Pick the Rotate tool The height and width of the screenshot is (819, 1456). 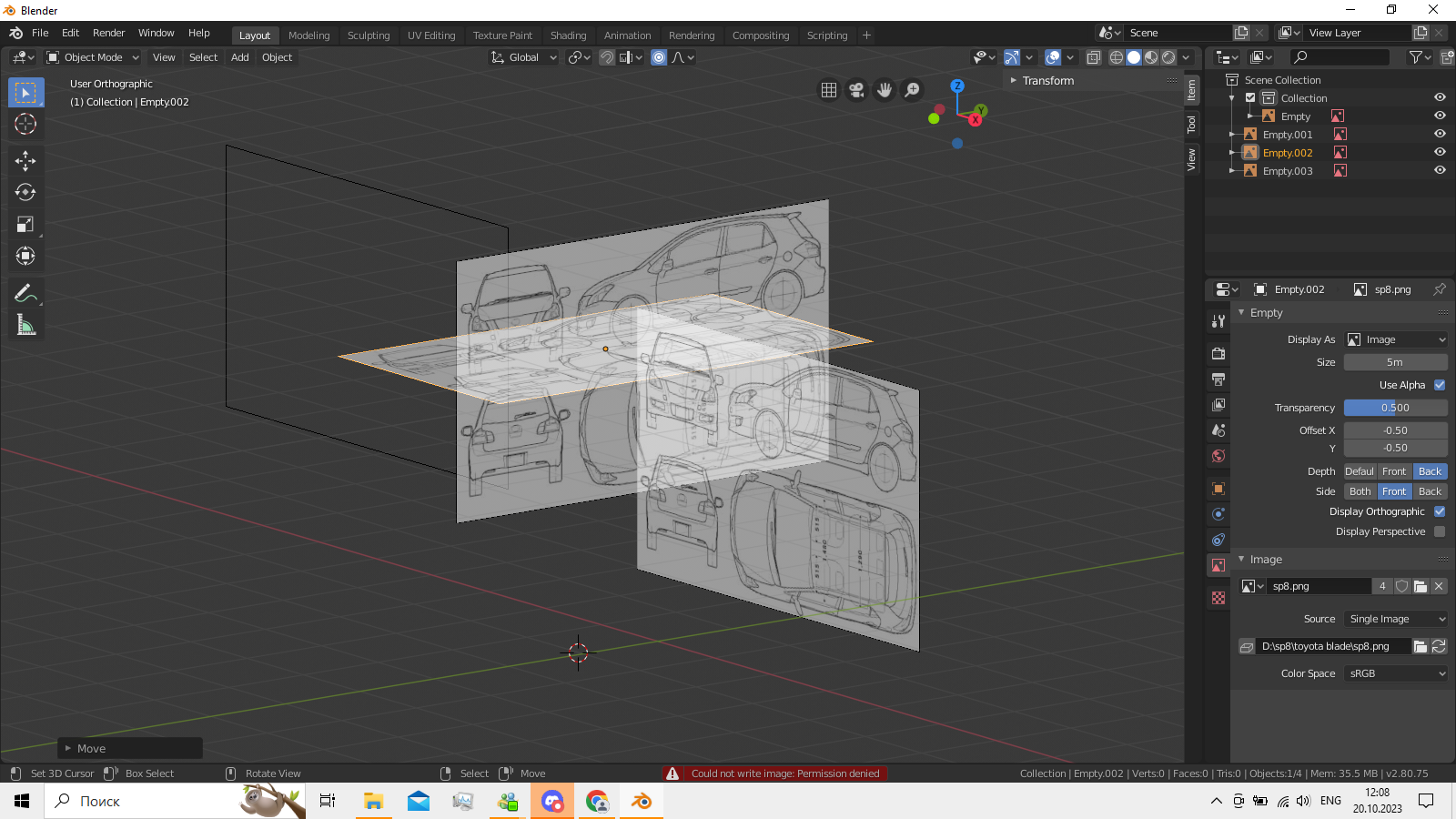(x=25, y=192)
